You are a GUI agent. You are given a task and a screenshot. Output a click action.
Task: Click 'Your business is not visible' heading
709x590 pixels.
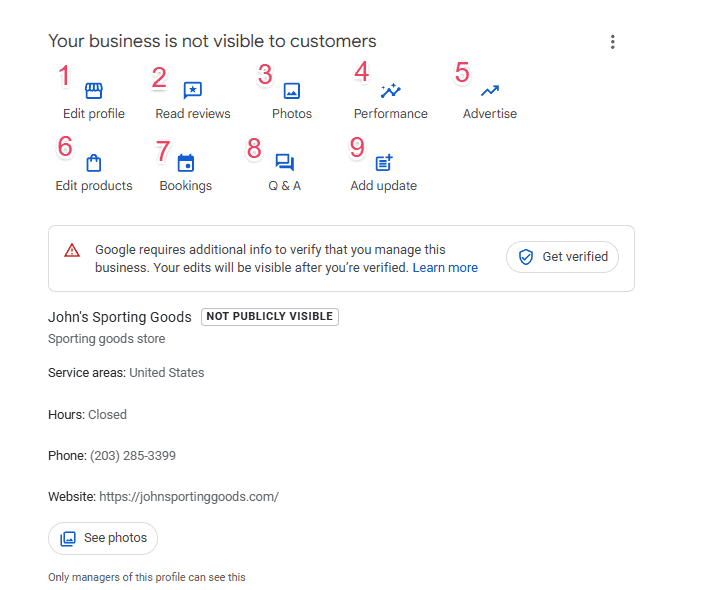tap(213, 41)
